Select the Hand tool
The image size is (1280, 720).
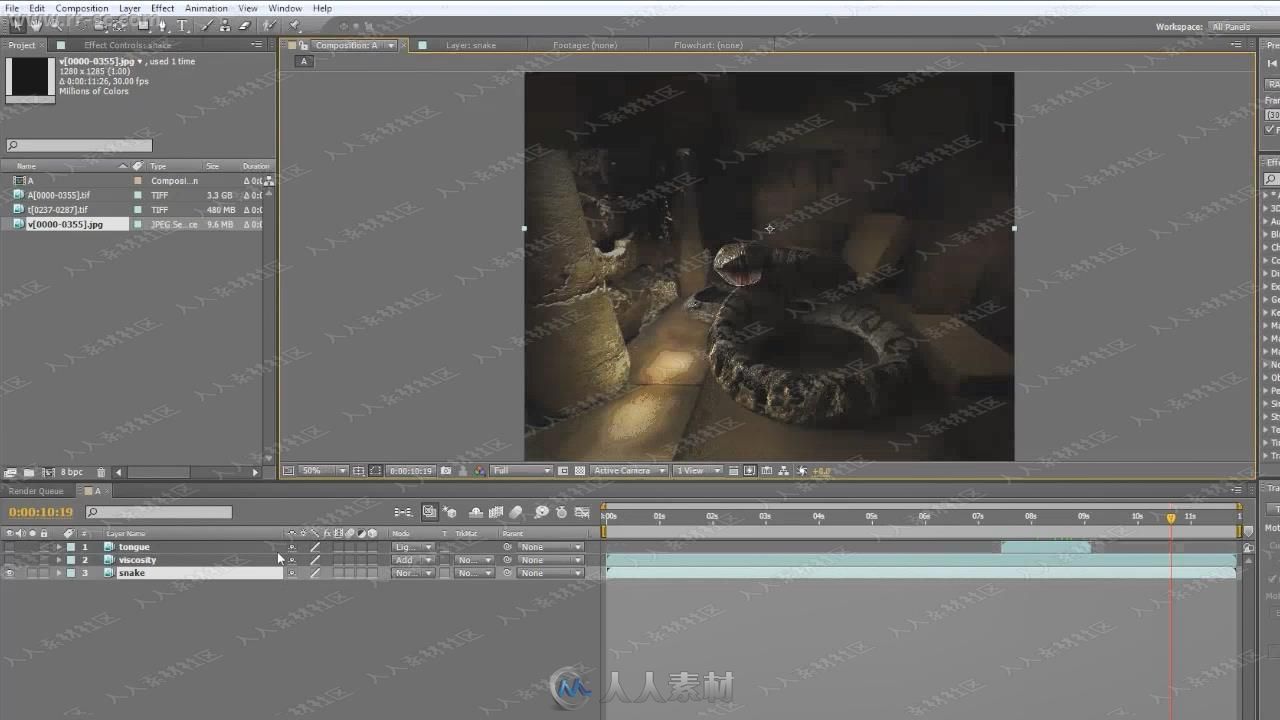(x=36, y=25)
